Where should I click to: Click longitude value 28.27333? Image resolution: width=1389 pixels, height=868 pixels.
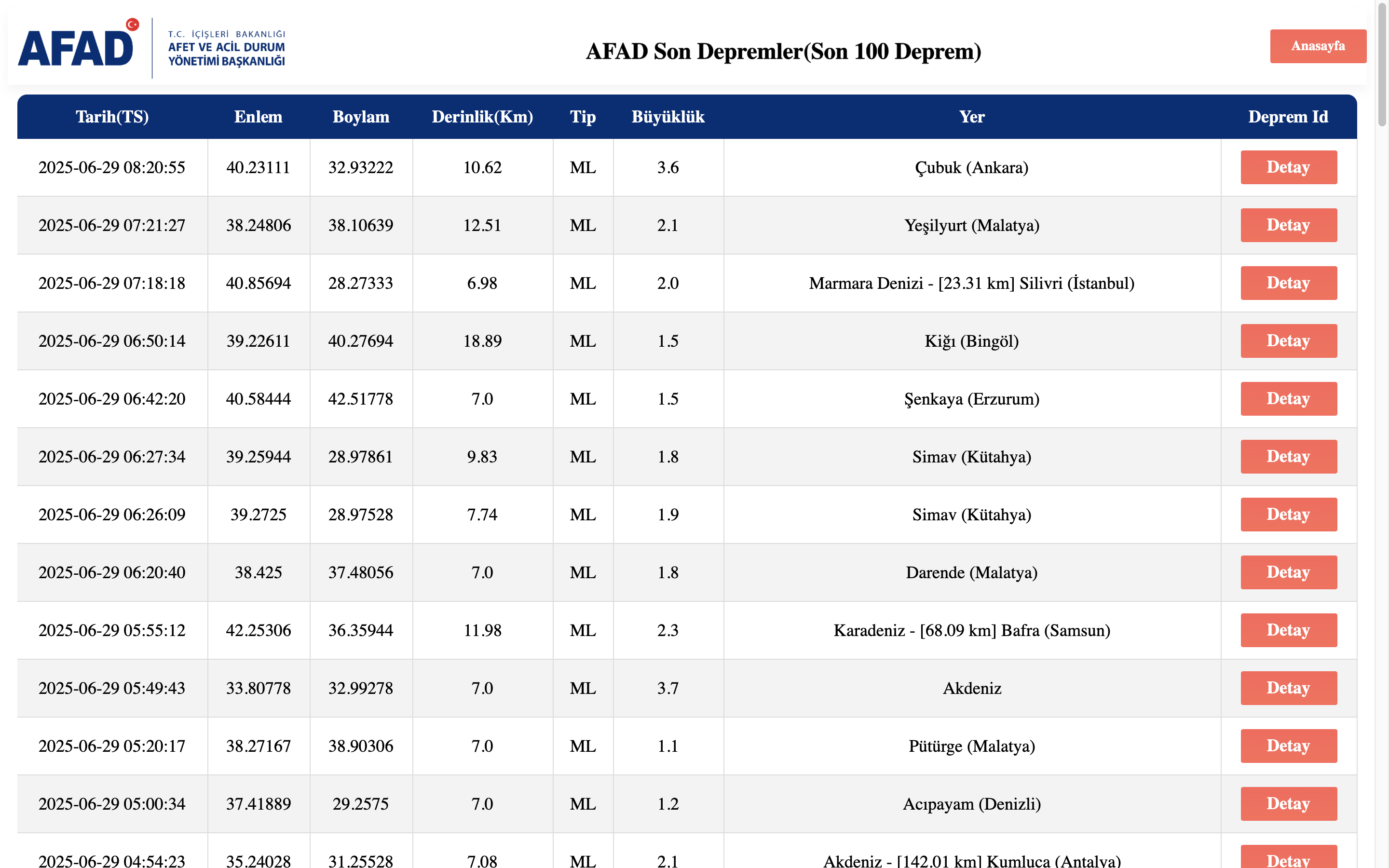pos(361,283)
